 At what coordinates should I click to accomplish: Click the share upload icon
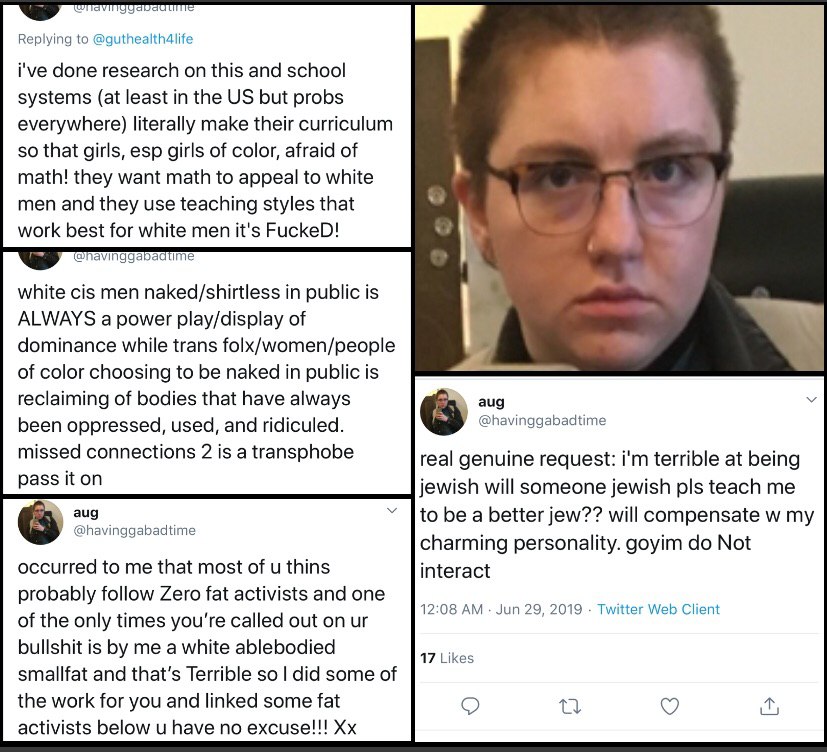tap(769, 706)
